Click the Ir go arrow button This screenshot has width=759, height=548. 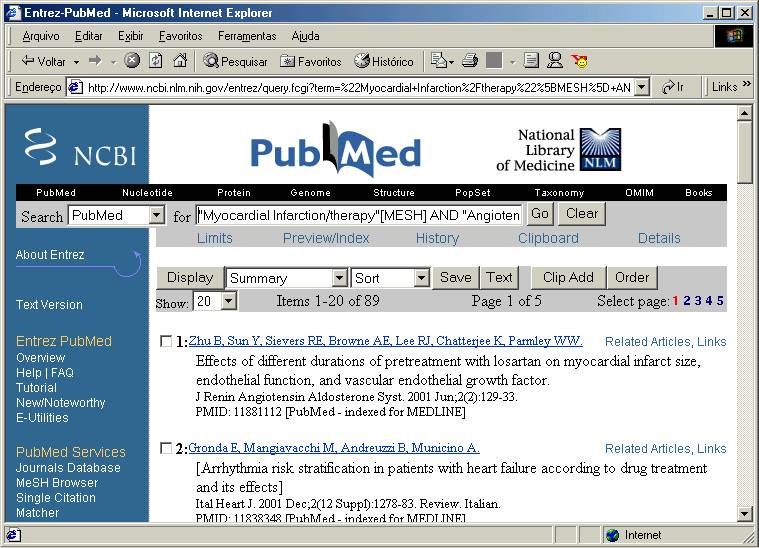pyautogui.click(x=674, y=87)
